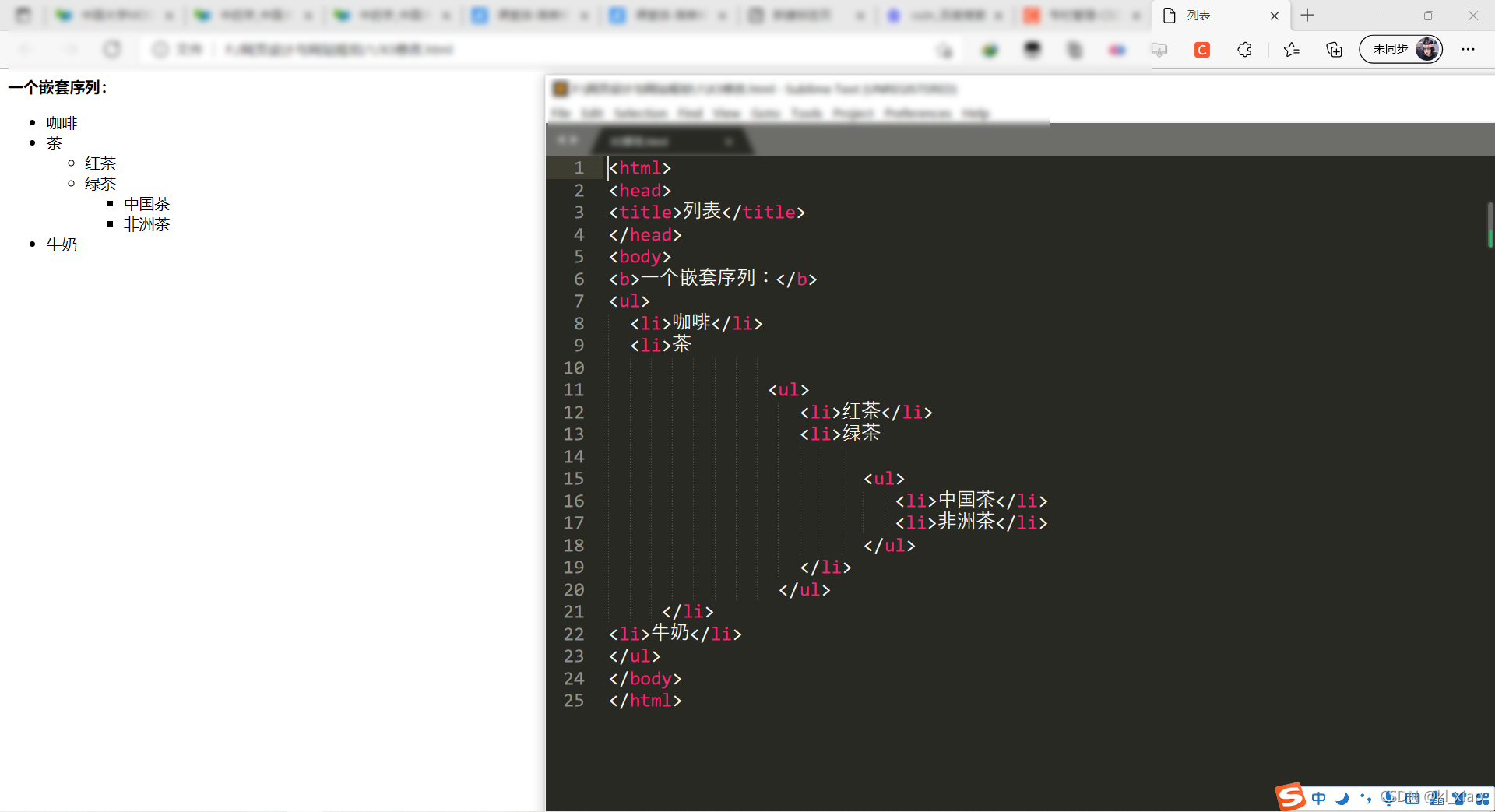
Task: Click line number 10 in the gutter
Action: pos(574,367)
